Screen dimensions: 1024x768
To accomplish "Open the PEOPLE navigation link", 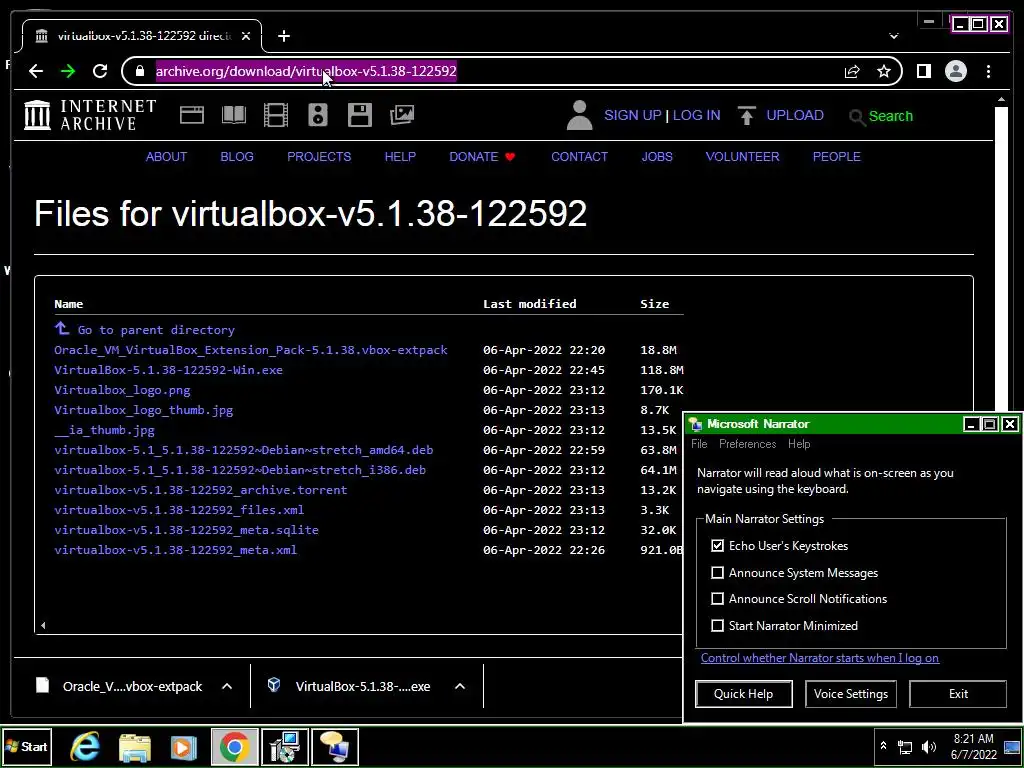I will 837,157.
